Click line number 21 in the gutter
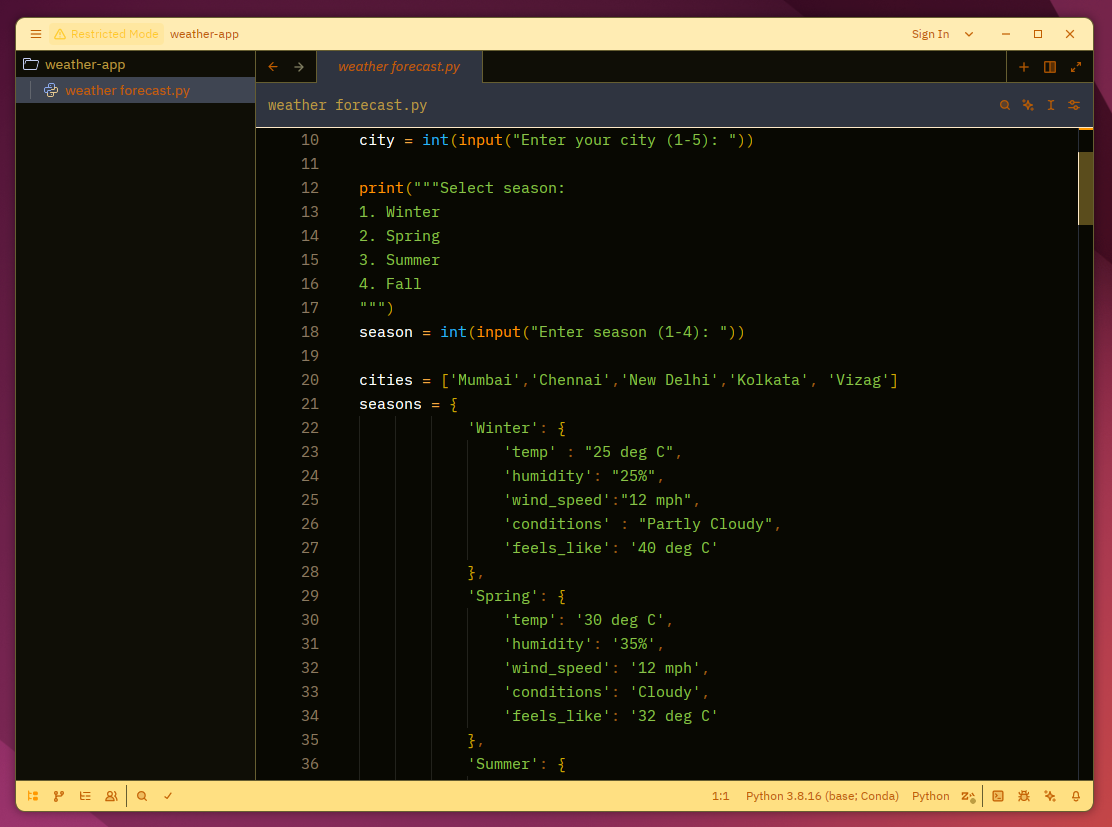Screen dimensions: 1112x827 click(310, 404)
